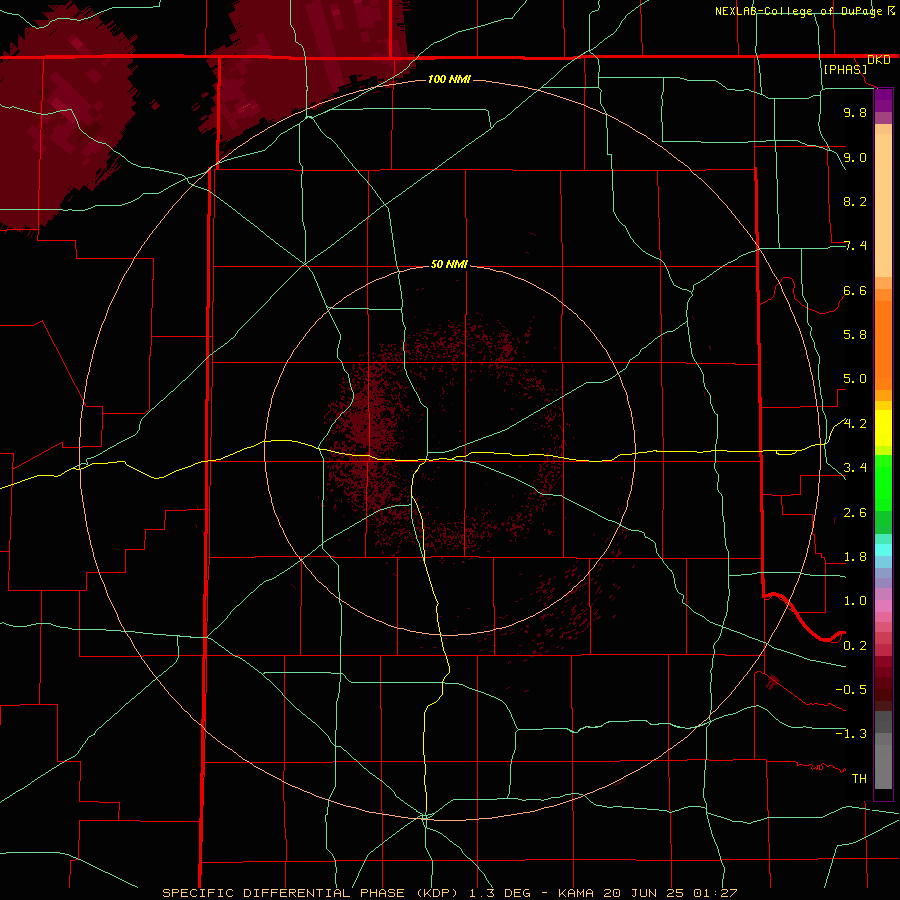Select the 5.0 scale value
The width and height of the screenshot is (900, 900).
[855, 379]
